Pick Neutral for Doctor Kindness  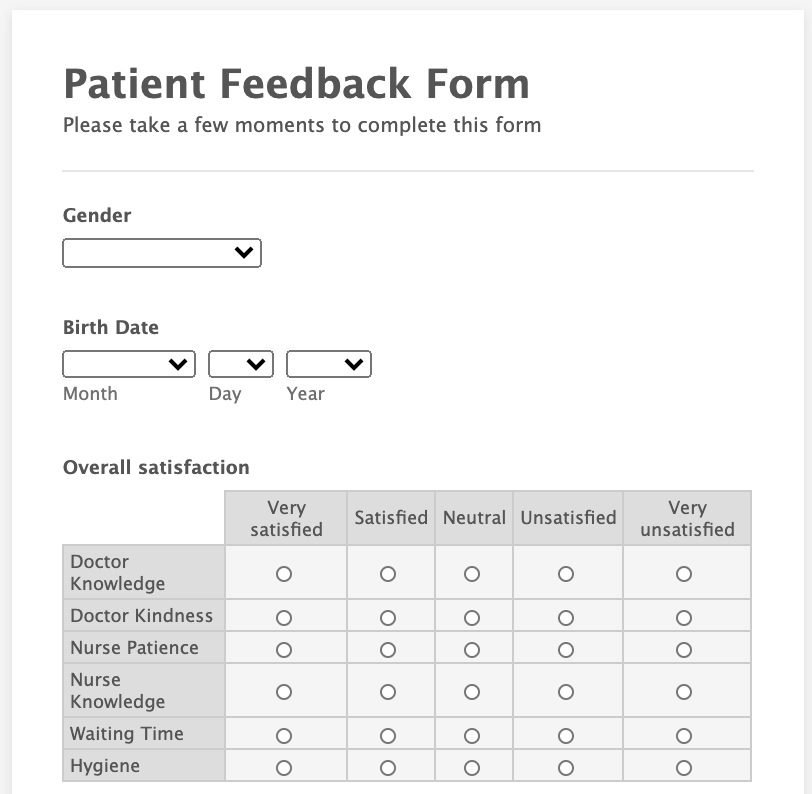pyautogui.click(x=472, y=618)
